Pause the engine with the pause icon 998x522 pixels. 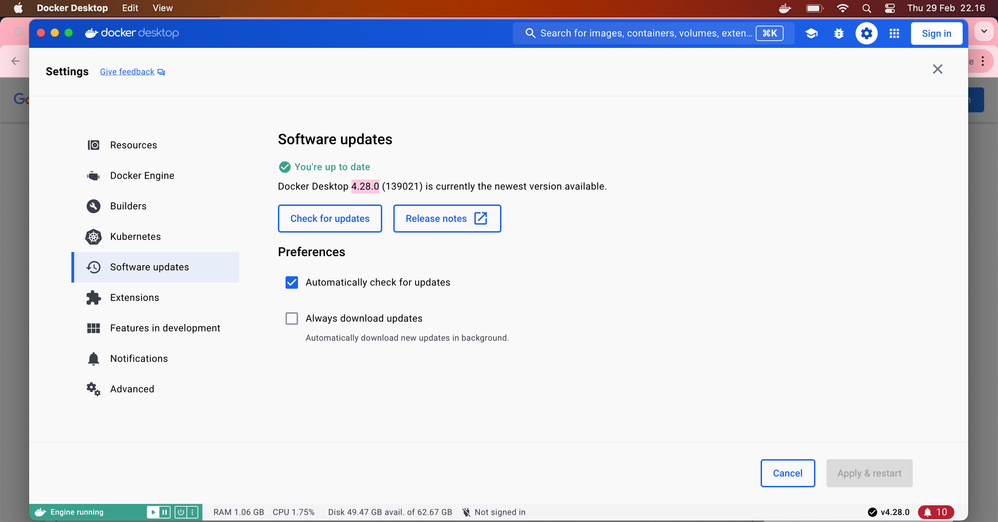click(x=165, y=512)
